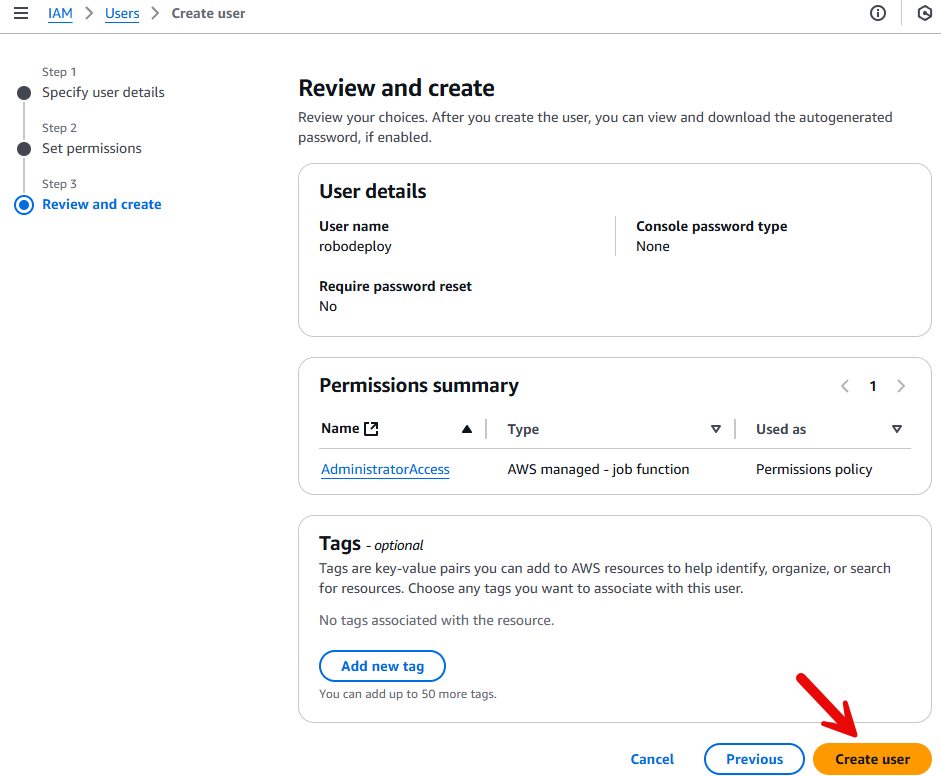
Task: Click the Previous button
Action: pos(754,759)
